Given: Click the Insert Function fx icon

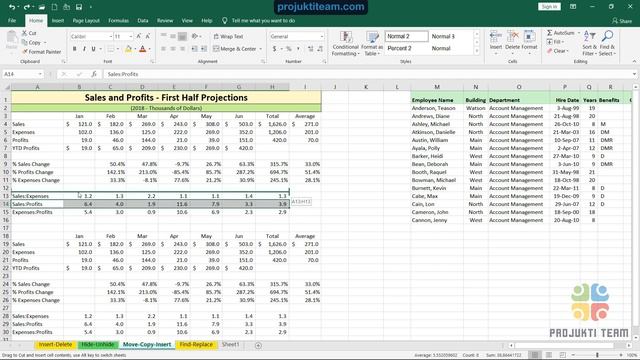Looking at the screenshot, I should coord(94,74).
